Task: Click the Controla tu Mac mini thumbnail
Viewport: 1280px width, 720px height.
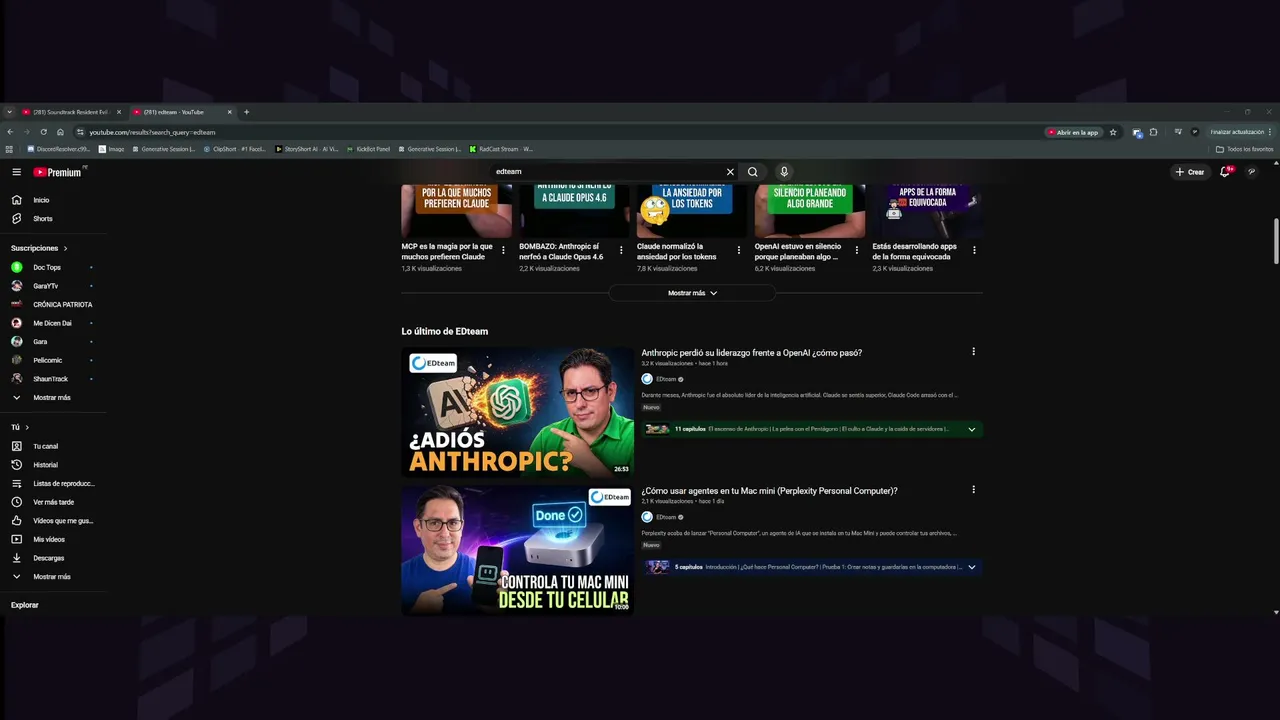Action: pyautogui.click(x=518, y=550)
